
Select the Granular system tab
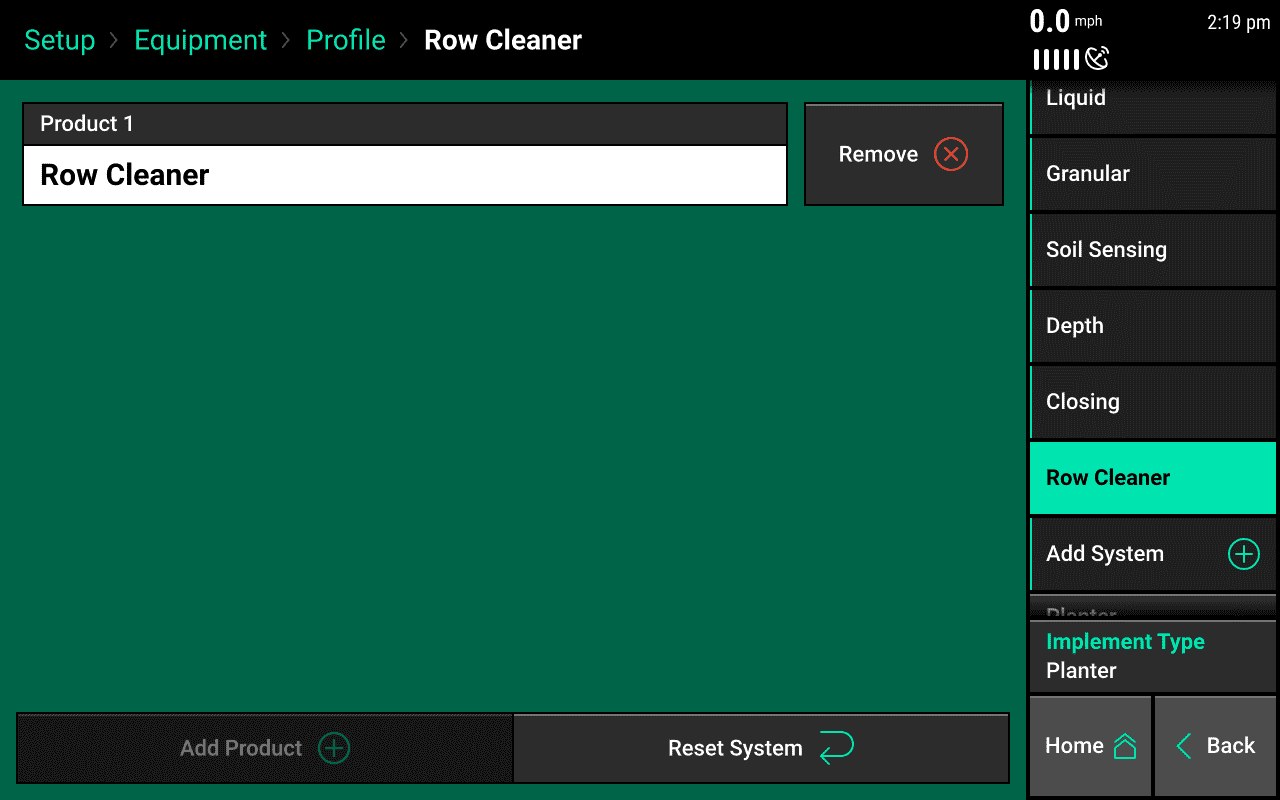click(1152, 174)
